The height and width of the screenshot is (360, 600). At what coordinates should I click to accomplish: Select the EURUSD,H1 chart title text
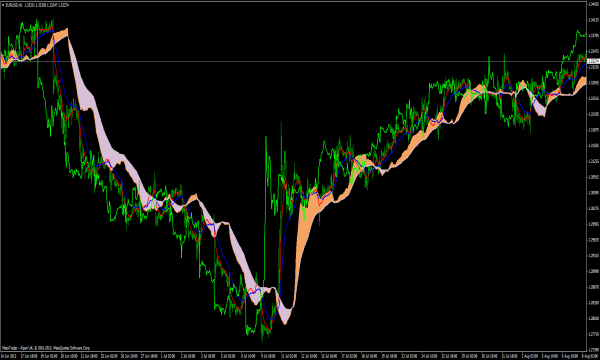13,5
